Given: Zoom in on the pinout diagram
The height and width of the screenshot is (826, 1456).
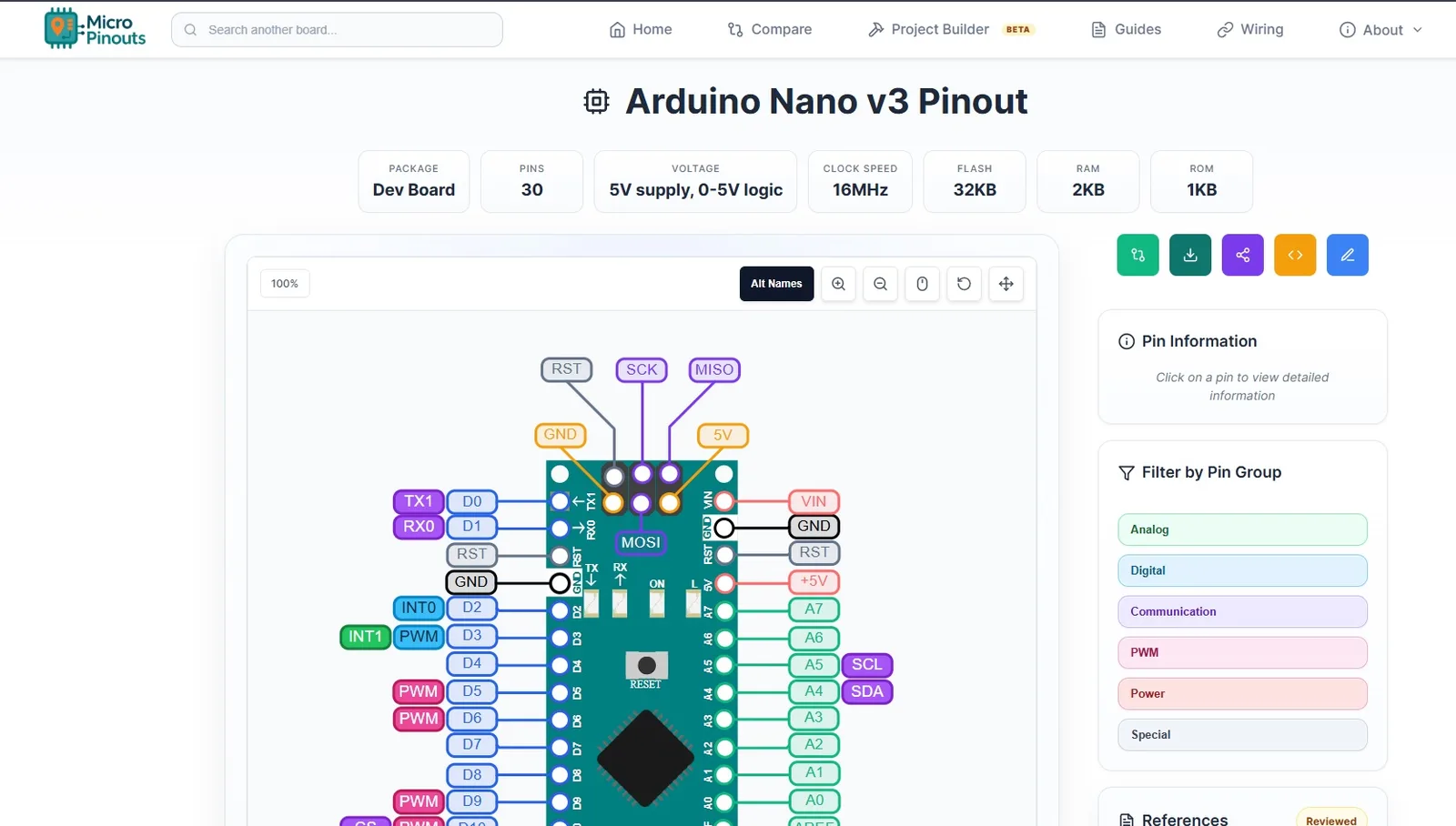Looking at the screenshot, I should 838,284.
